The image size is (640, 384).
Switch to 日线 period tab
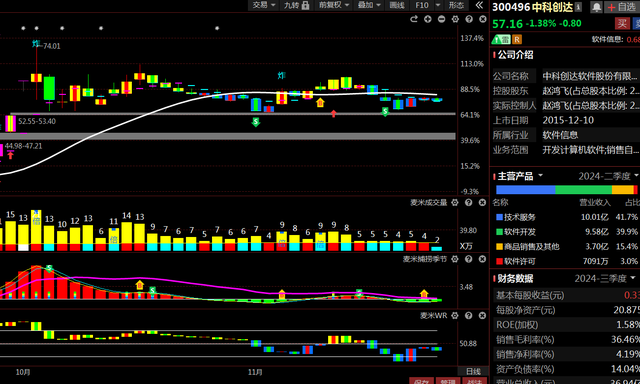click(473, 371)
